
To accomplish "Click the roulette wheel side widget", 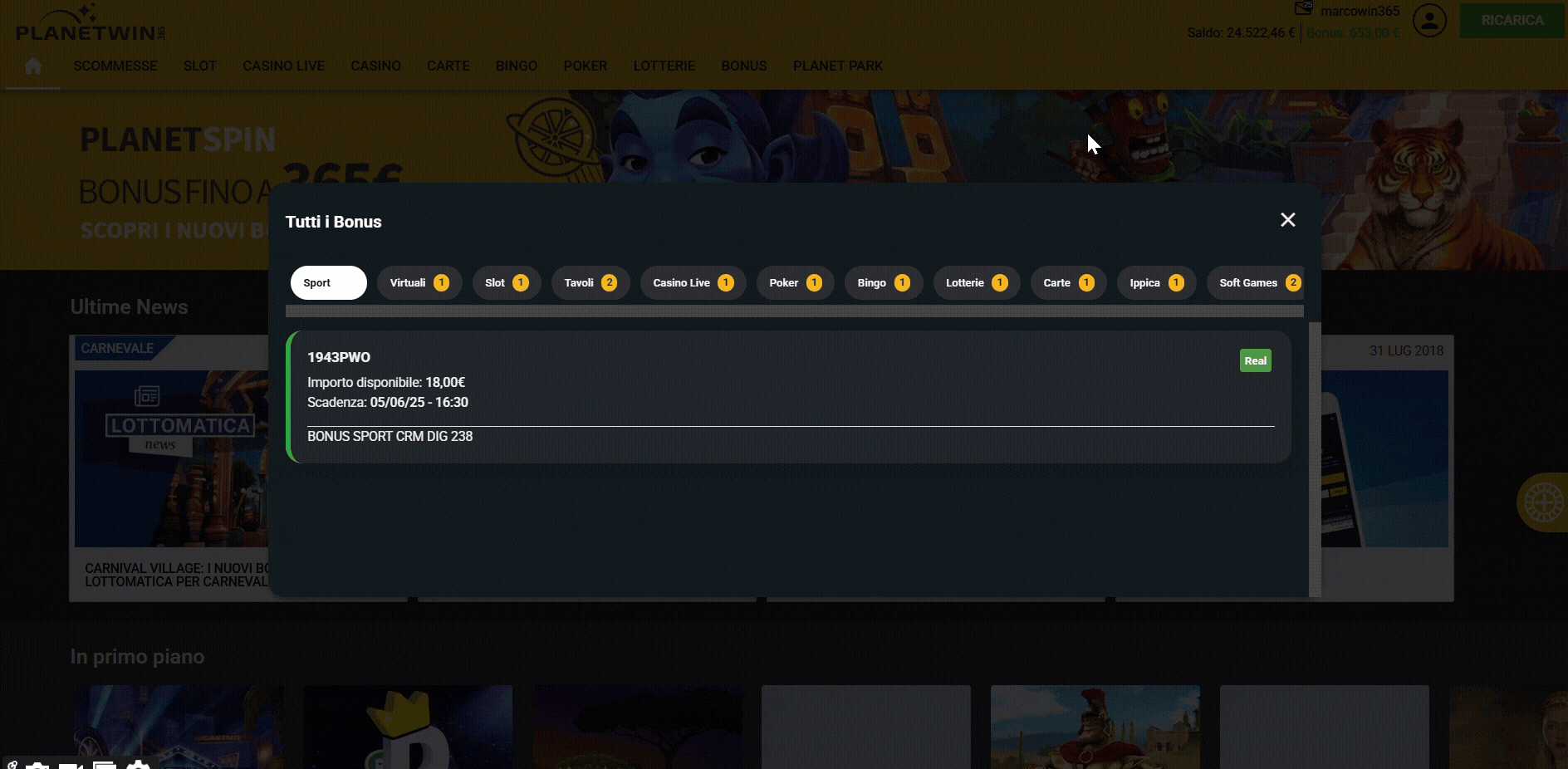I will click(1543, 502).
